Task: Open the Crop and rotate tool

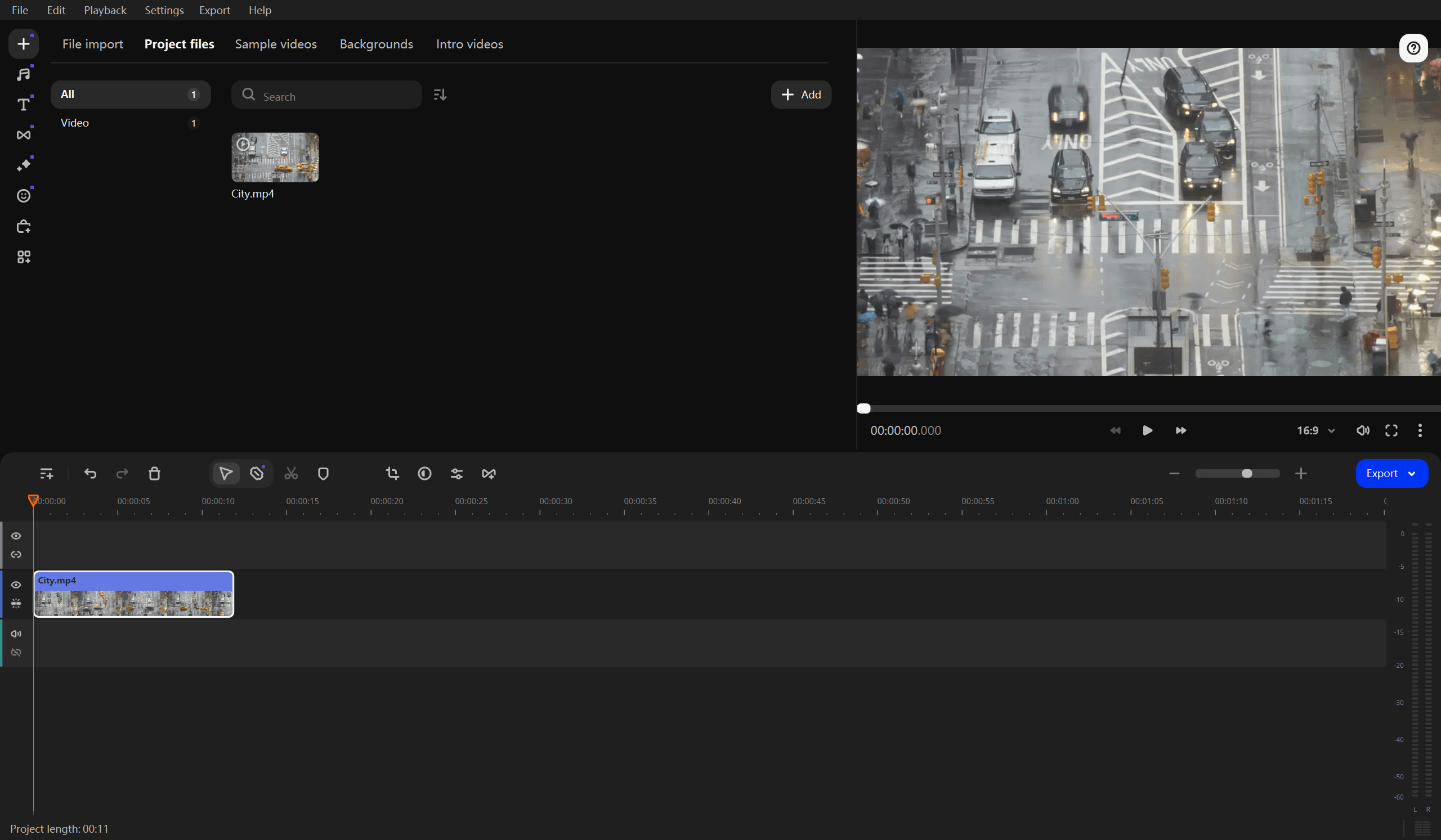Action: pos(392,473)
